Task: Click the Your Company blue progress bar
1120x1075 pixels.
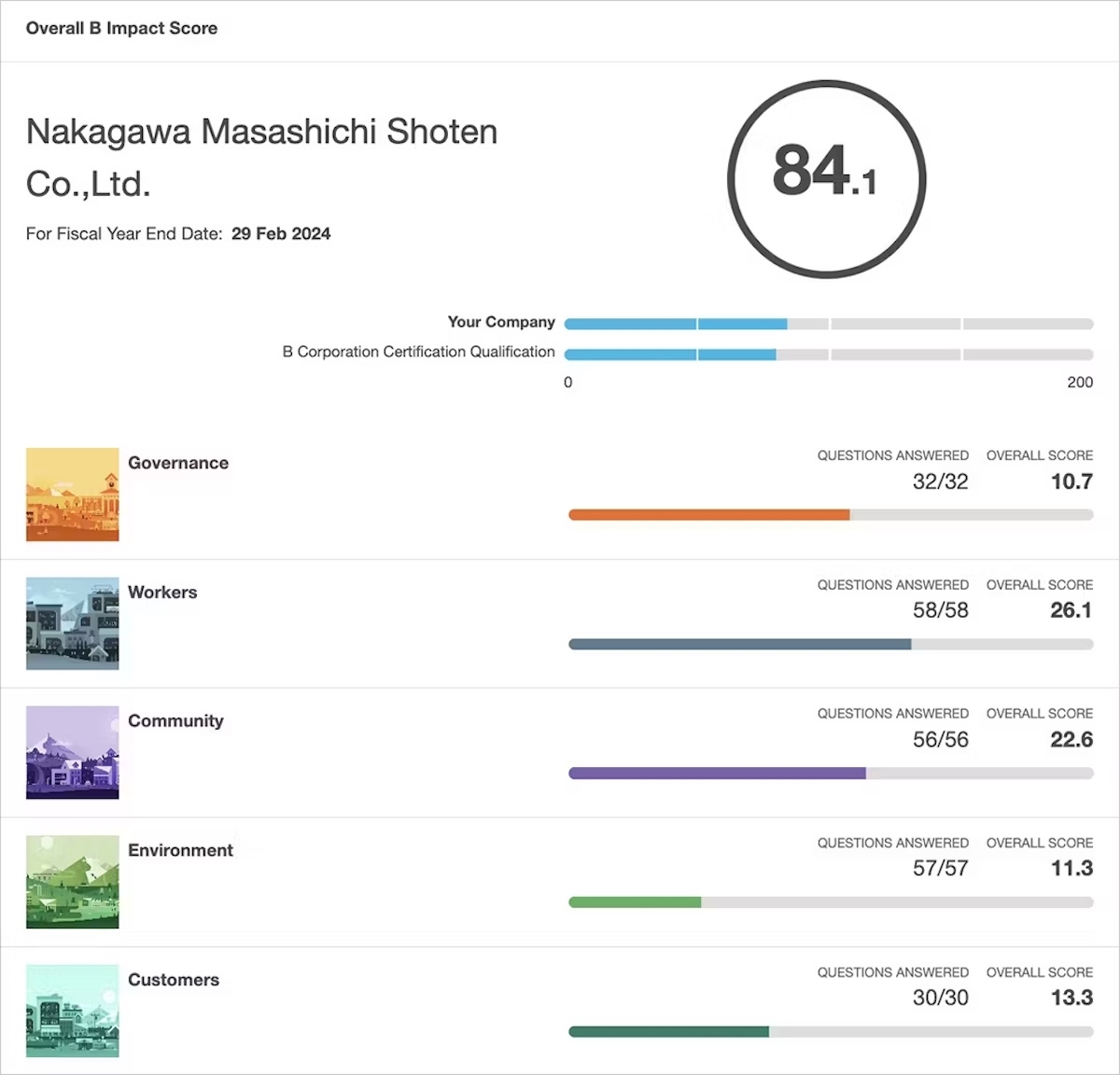Action: 676,324
